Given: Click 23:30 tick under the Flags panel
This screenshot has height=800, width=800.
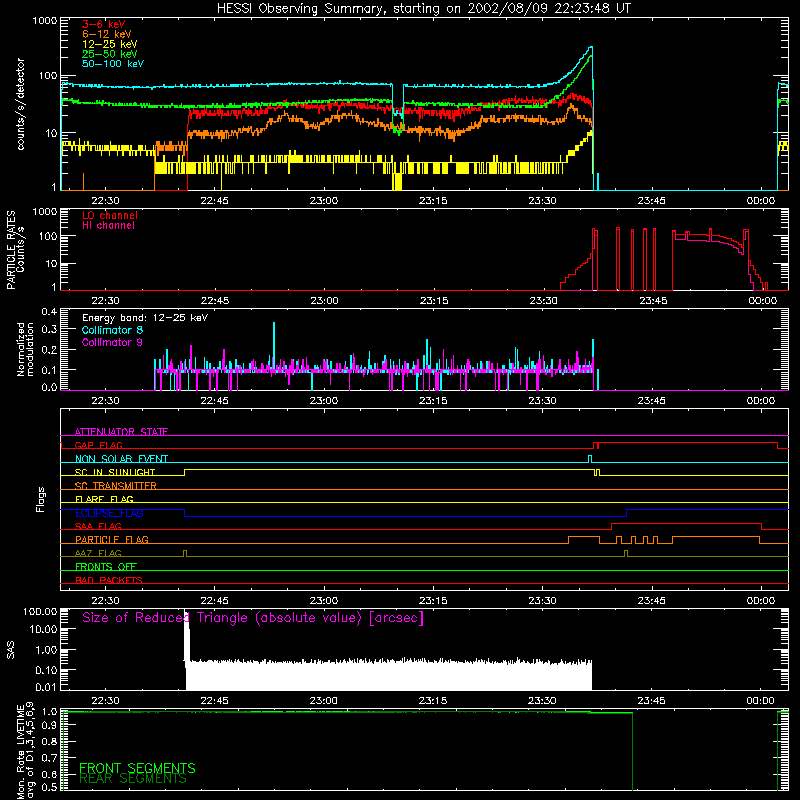Looking at the screenshot, I should (542, 601).
